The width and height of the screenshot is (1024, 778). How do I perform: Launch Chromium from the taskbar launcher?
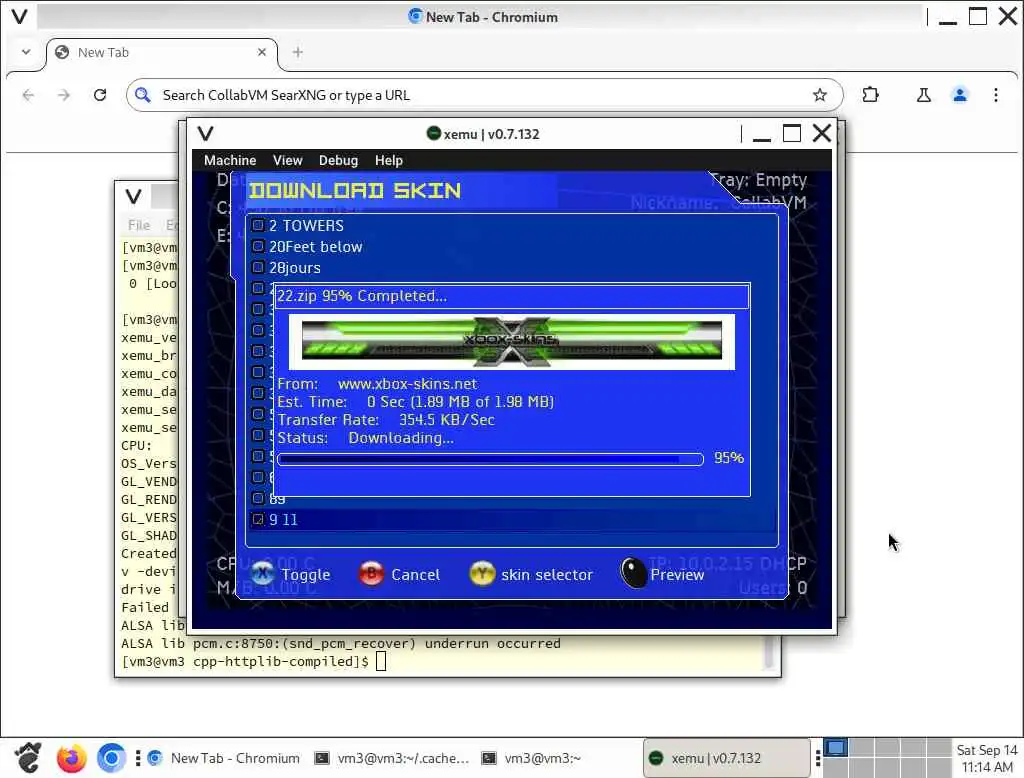[112, 758]
